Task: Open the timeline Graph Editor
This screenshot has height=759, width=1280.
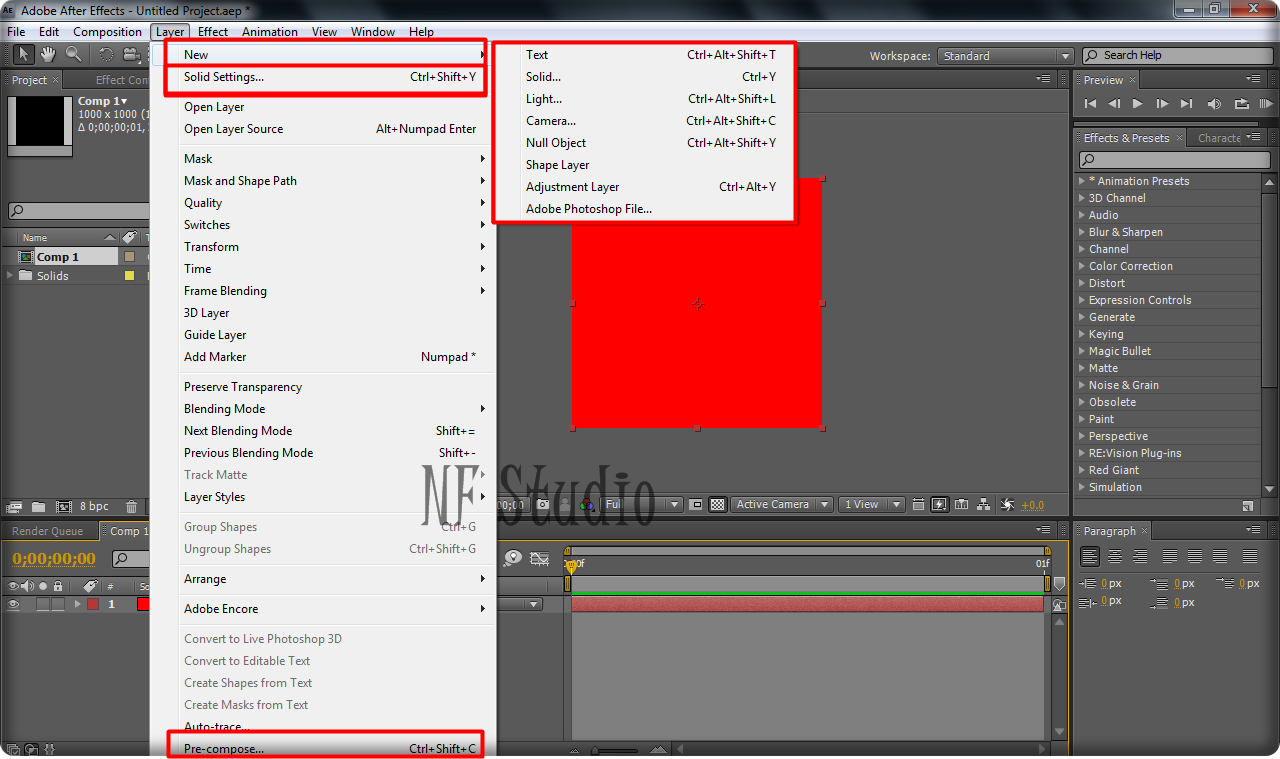Action: 540,559
